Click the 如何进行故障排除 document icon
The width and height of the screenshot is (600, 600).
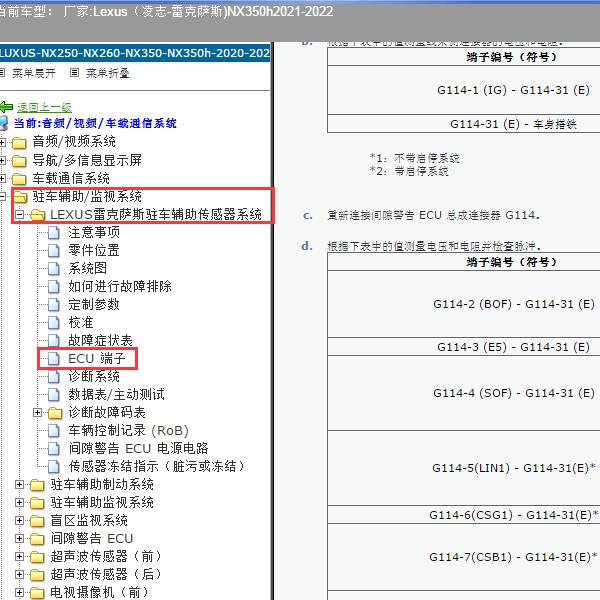pos(54,287)
